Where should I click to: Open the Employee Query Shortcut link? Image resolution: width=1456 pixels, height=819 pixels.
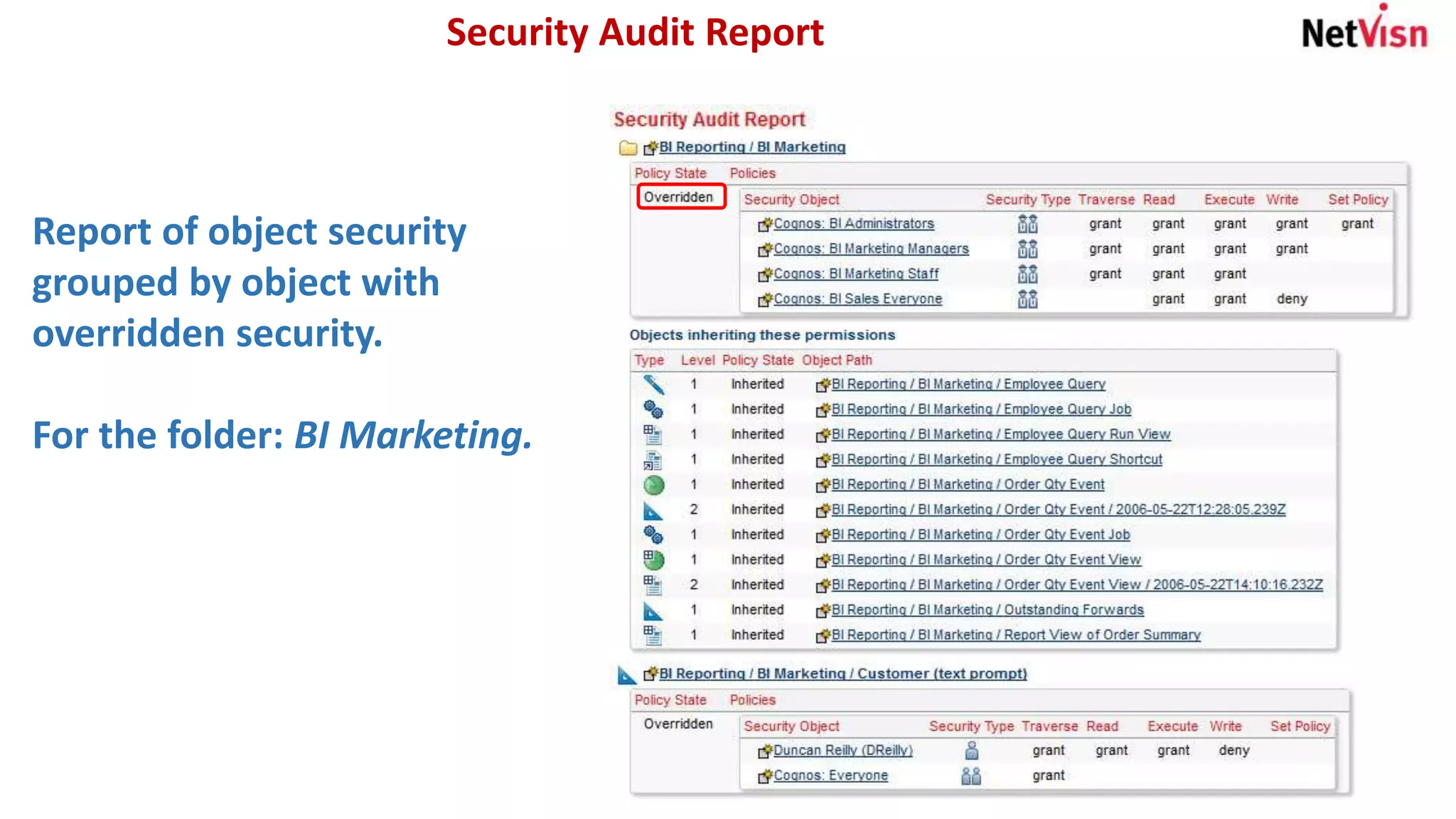click(997, 459)
